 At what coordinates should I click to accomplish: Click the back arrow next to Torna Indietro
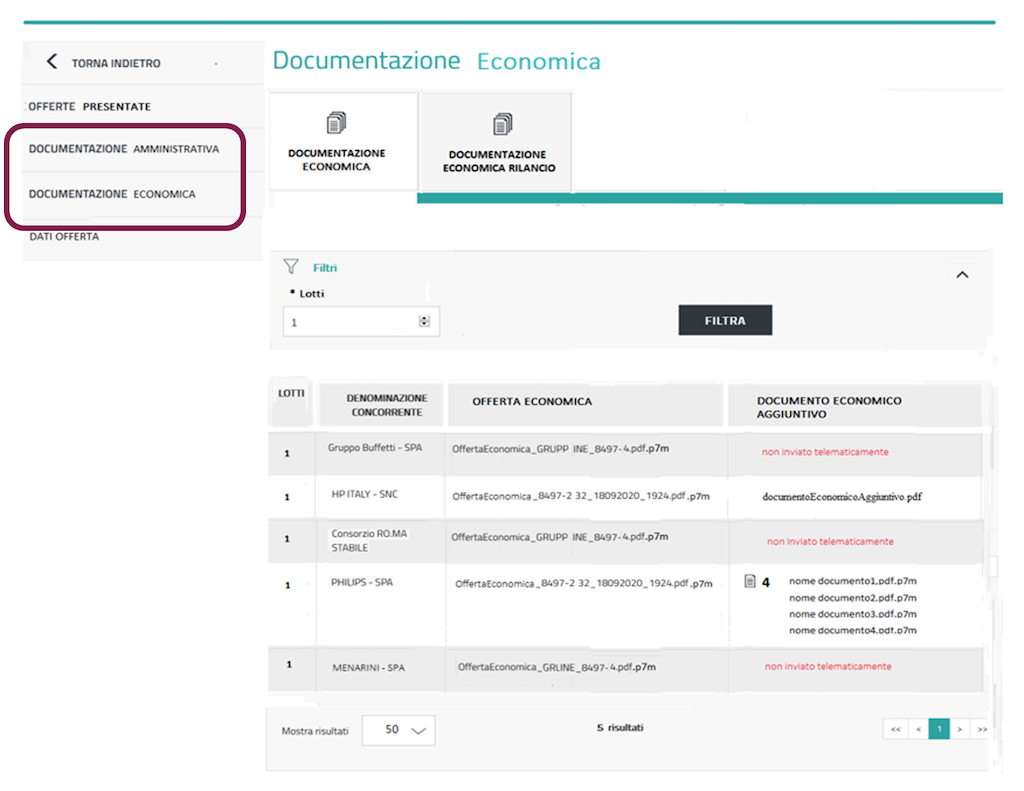click(52, 62)
